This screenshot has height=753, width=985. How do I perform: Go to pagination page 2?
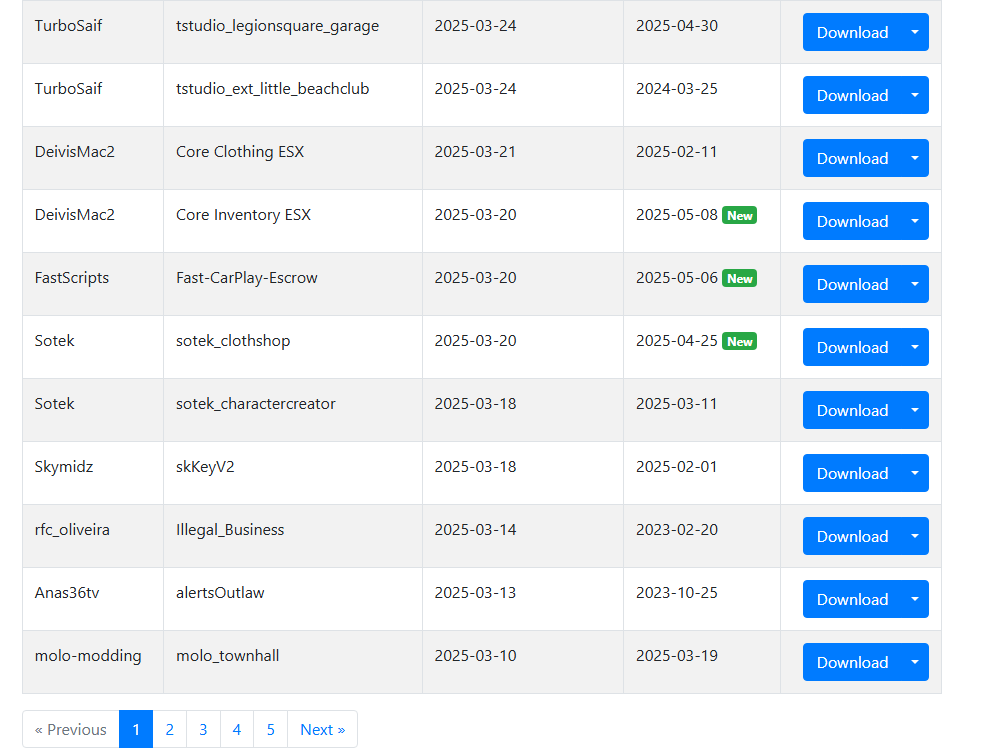click(170, 729)
